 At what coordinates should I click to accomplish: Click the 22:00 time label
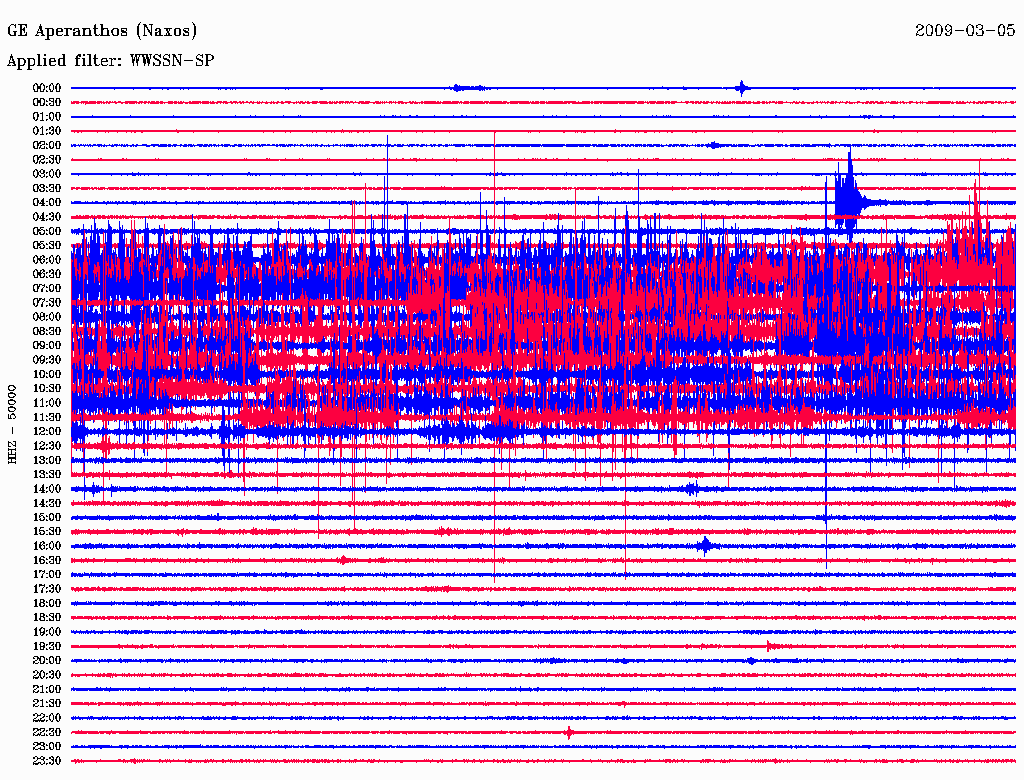(47, 718)
